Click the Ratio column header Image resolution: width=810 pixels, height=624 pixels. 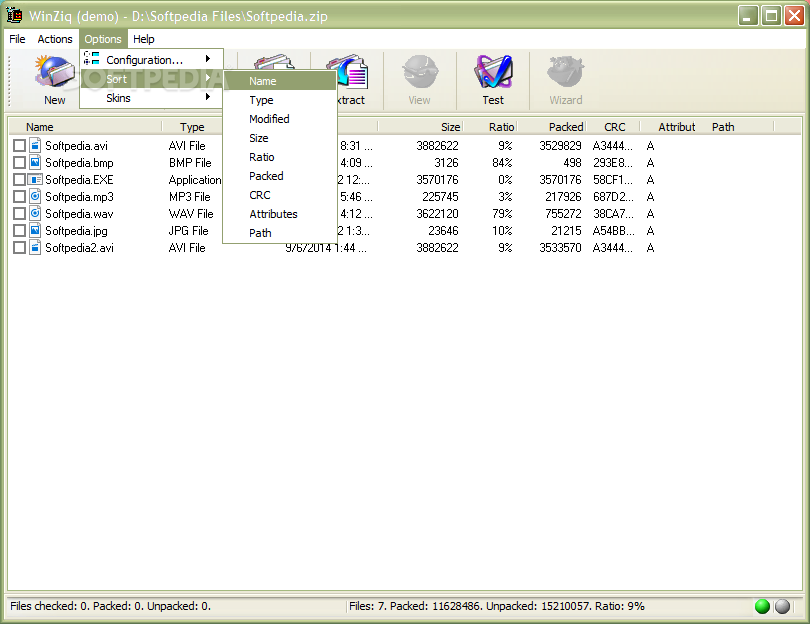pos(490,127)
